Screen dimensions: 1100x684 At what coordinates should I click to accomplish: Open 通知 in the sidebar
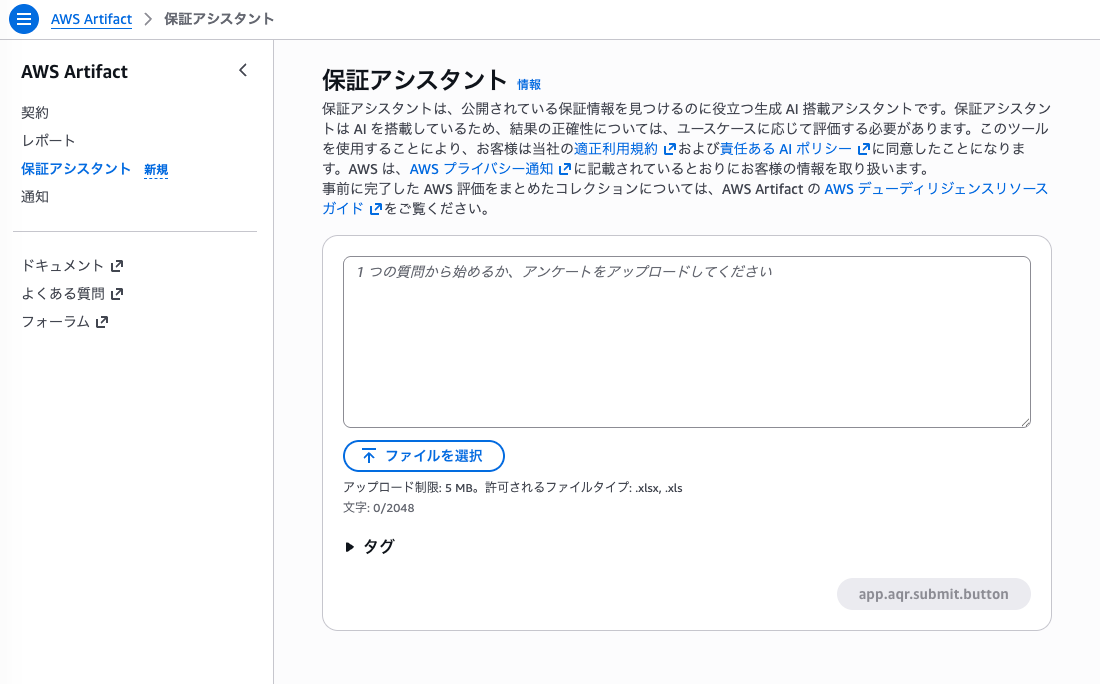click(x=35, y=196)
